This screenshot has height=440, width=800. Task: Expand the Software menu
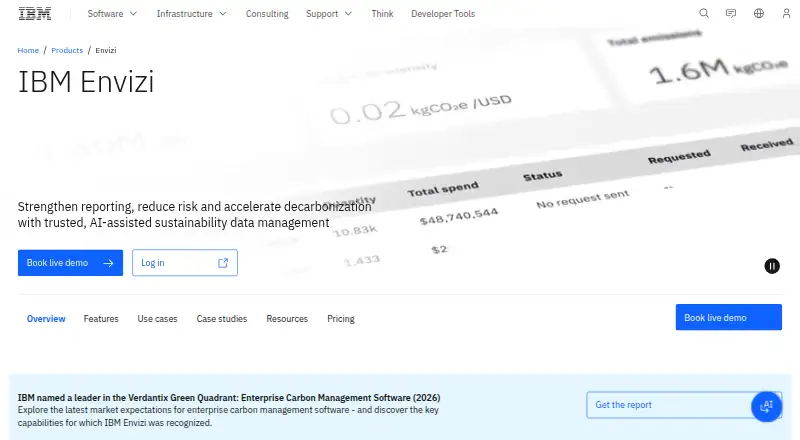point(112,14)
